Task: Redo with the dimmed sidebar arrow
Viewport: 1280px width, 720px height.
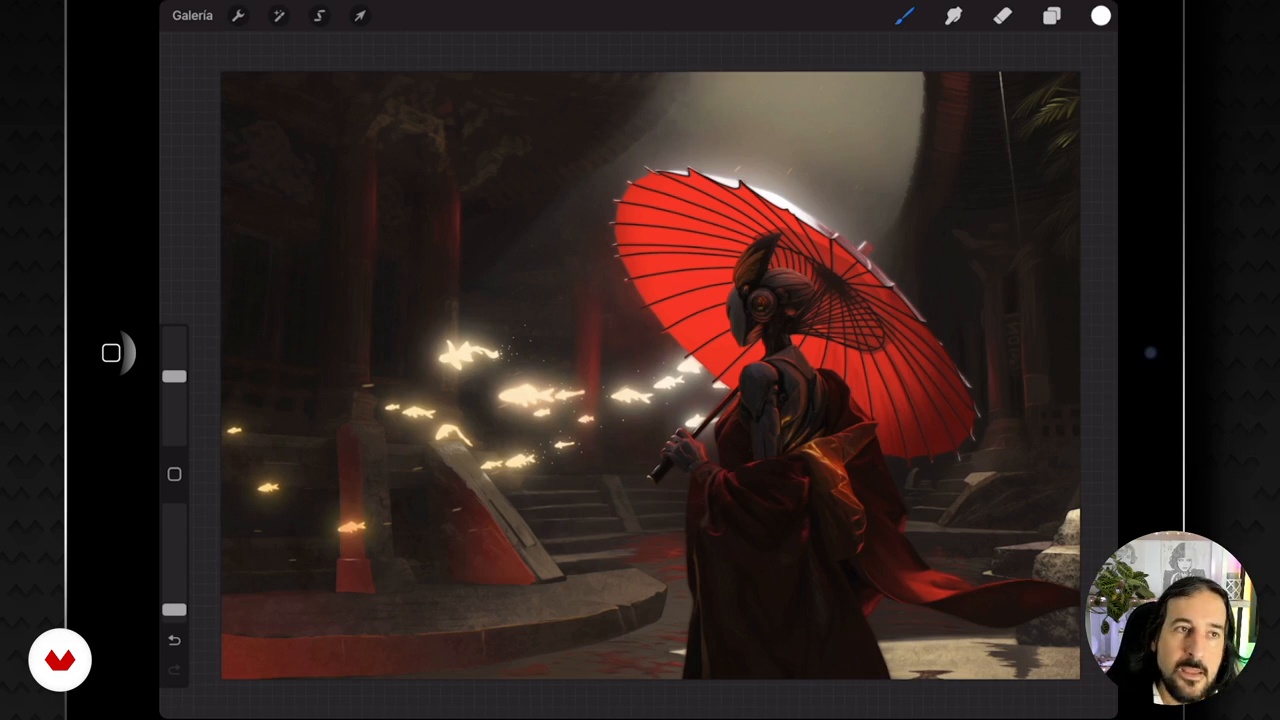Action: (174, 670)
